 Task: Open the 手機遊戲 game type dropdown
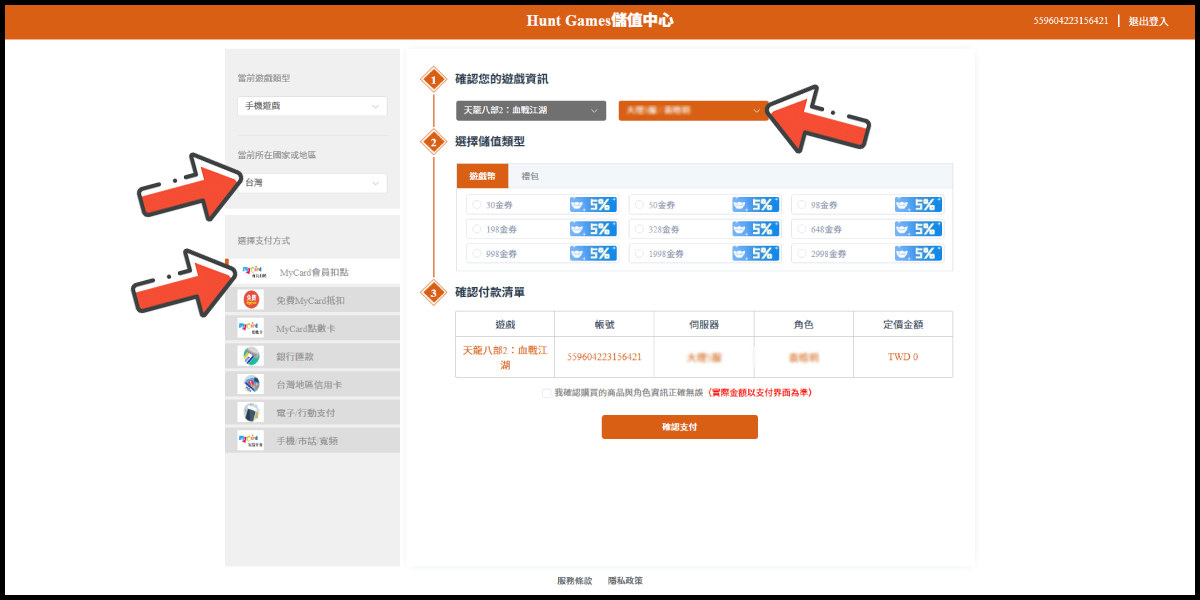311,106
